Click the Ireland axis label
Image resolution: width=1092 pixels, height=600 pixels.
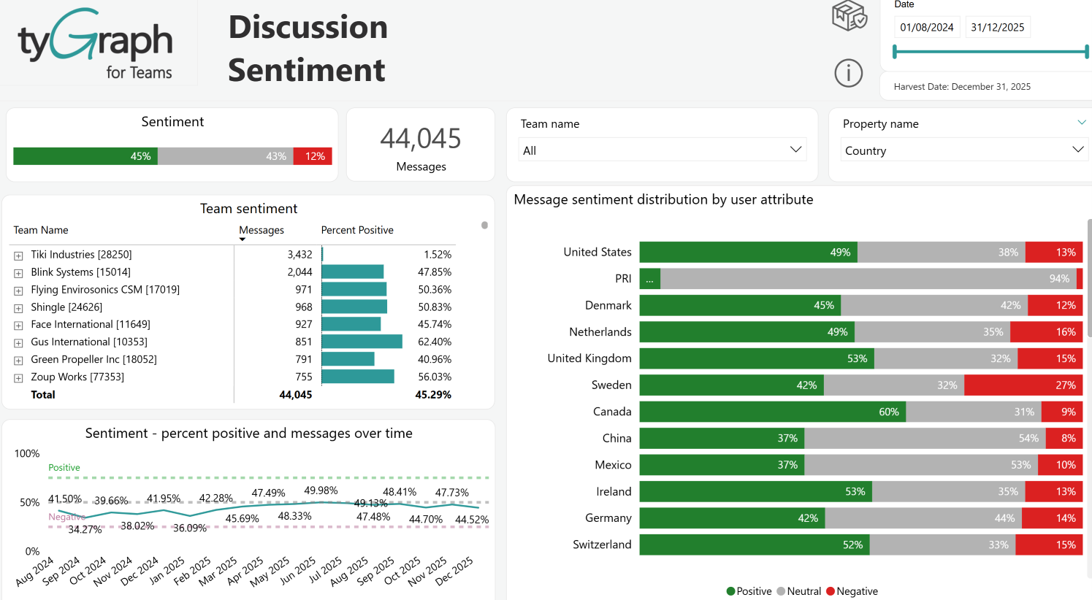click(614, 491)
